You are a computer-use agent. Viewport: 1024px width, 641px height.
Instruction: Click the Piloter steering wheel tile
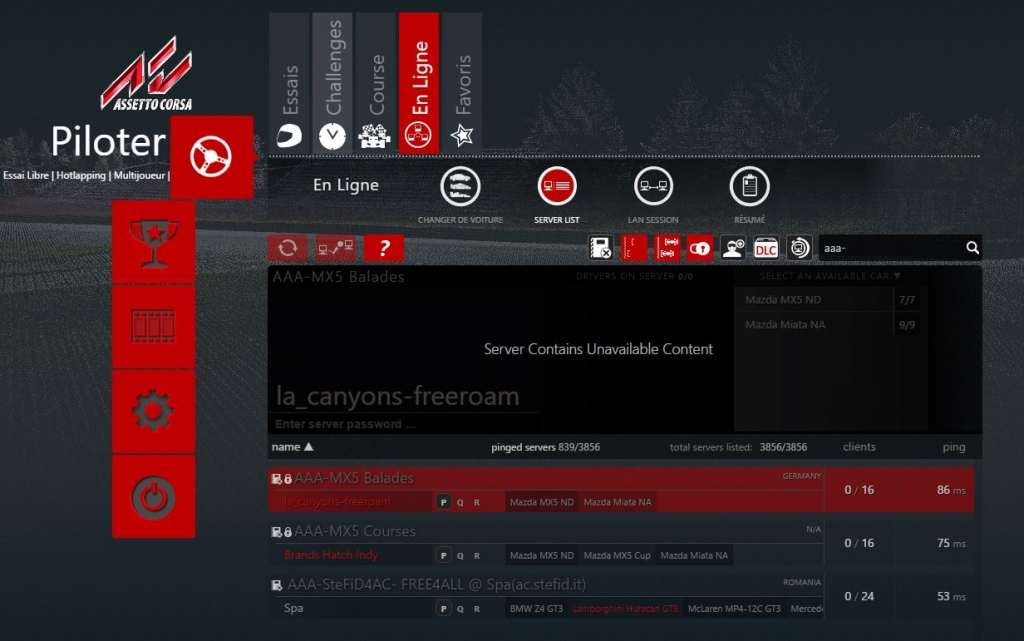pyautogui.click(x=212, y=157)
